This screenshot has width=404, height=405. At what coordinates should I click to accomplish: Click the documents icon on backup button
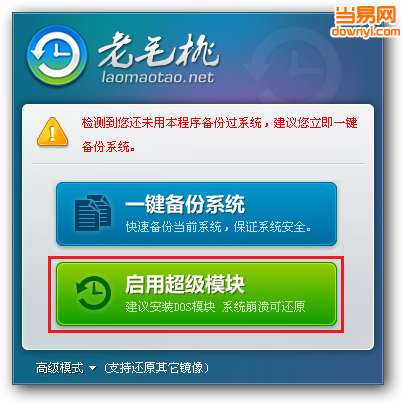tap(93, 213)
